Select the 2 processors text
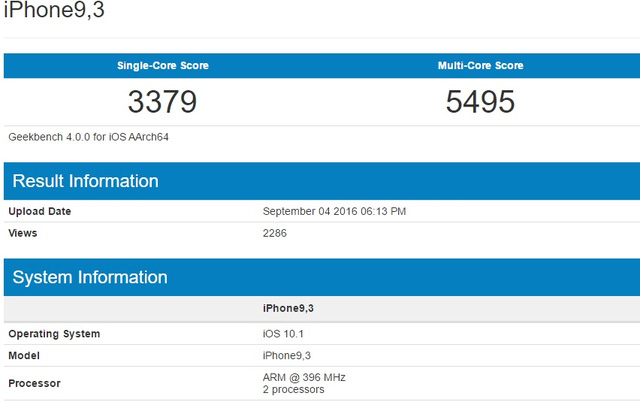 coord(293,389)
